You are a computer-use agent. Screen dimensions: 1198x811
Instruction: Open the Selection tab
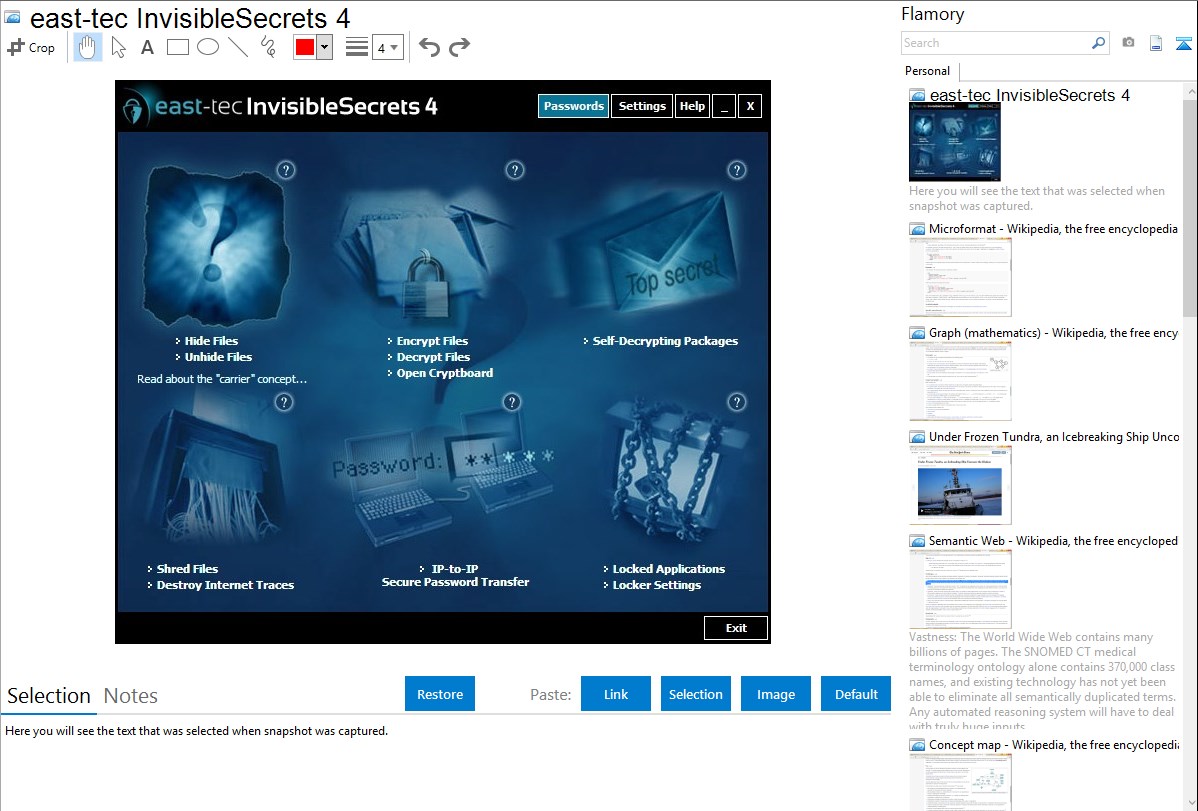point(49,696)
